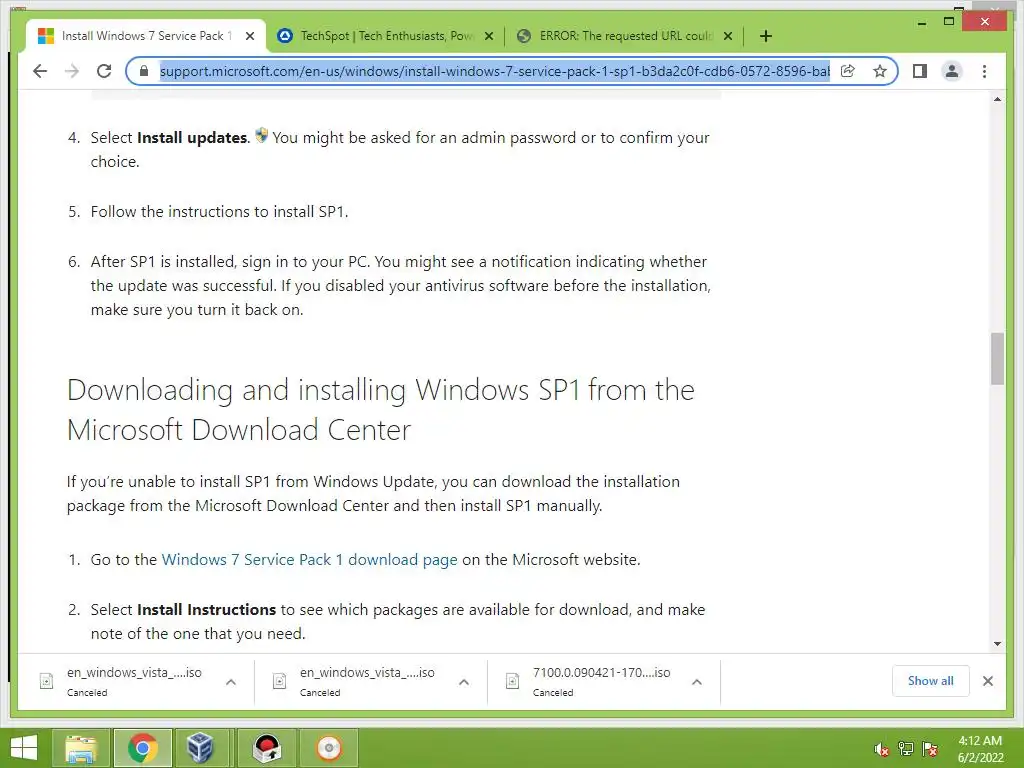Click Show all downloads button
Viewport: 1024px width, 768px height.
click(x=931, y=681)
